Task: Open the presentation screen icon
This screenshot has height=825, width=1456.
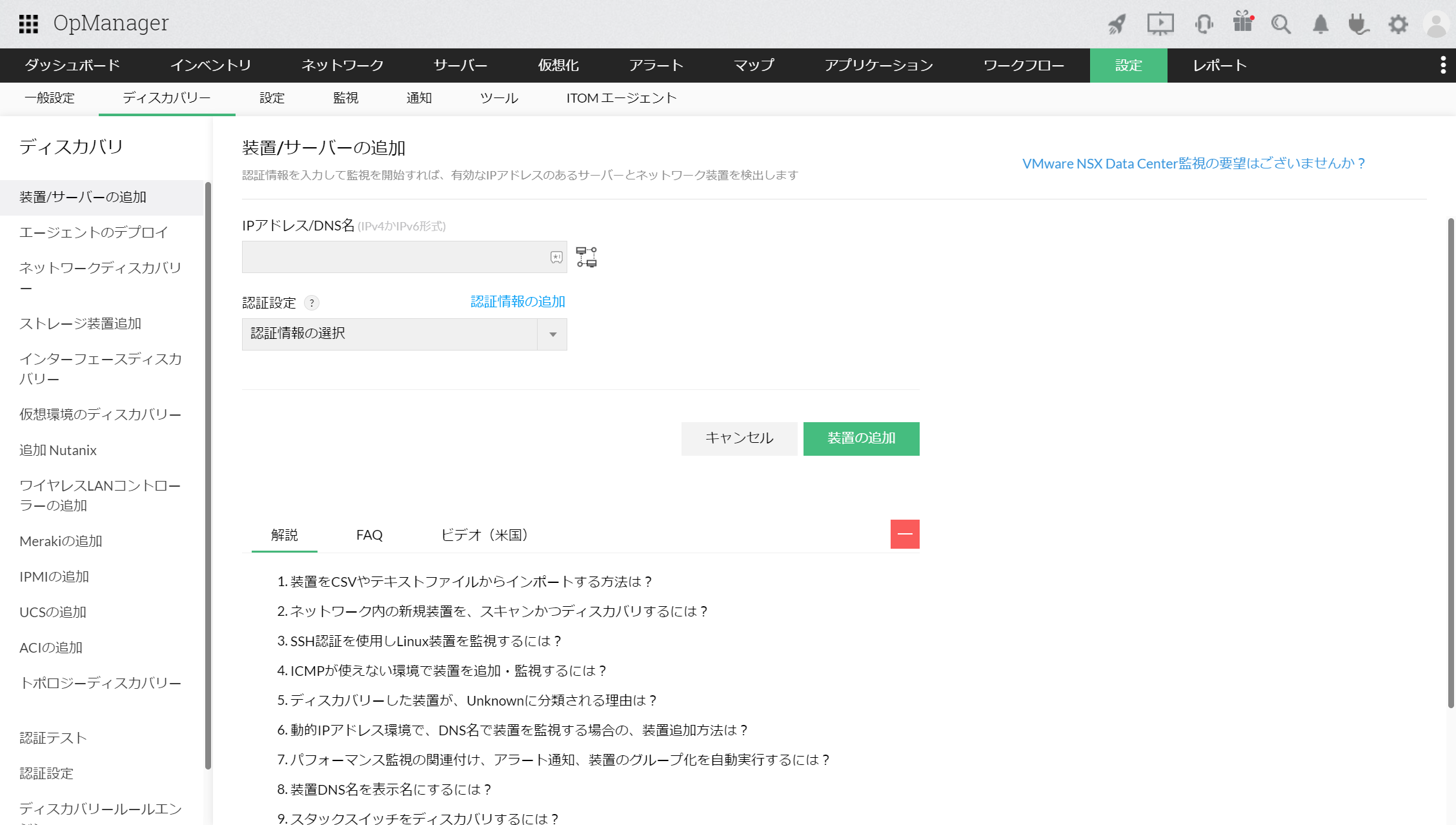Action: click(1160, 24)
